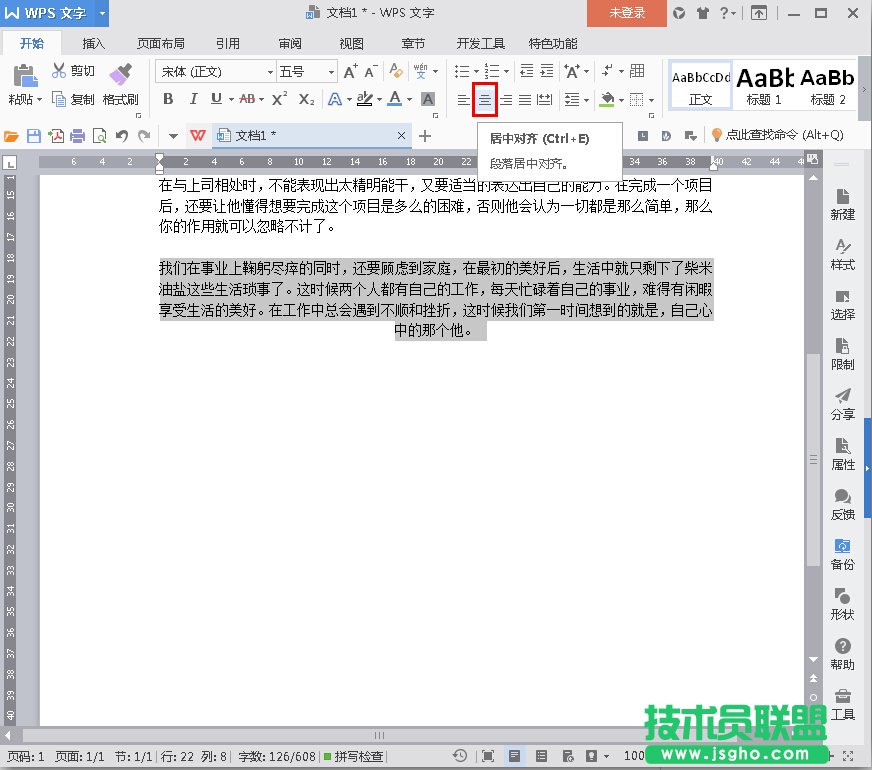Toggle italic formatting
872x770 pixels.
pos(193,99)
